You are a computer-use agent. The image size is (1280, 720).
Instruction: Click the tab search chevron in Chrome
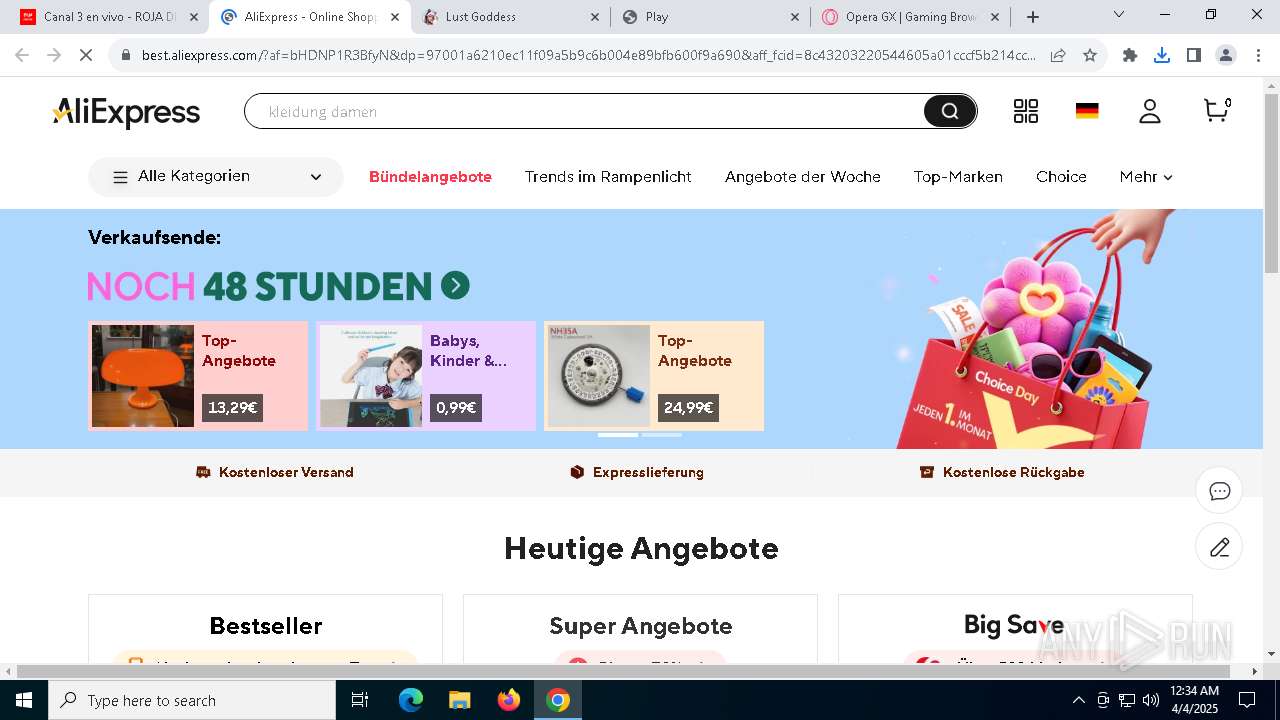[1119, 15]
